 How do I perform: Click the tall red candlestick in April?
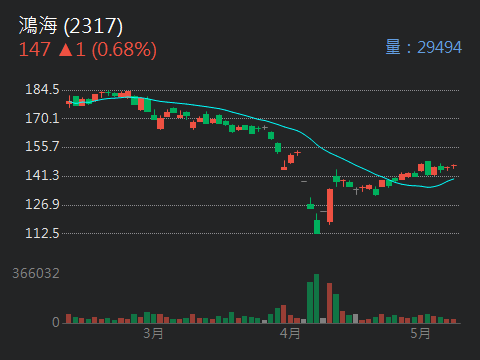pyautogui.click(x=330, y=206)
